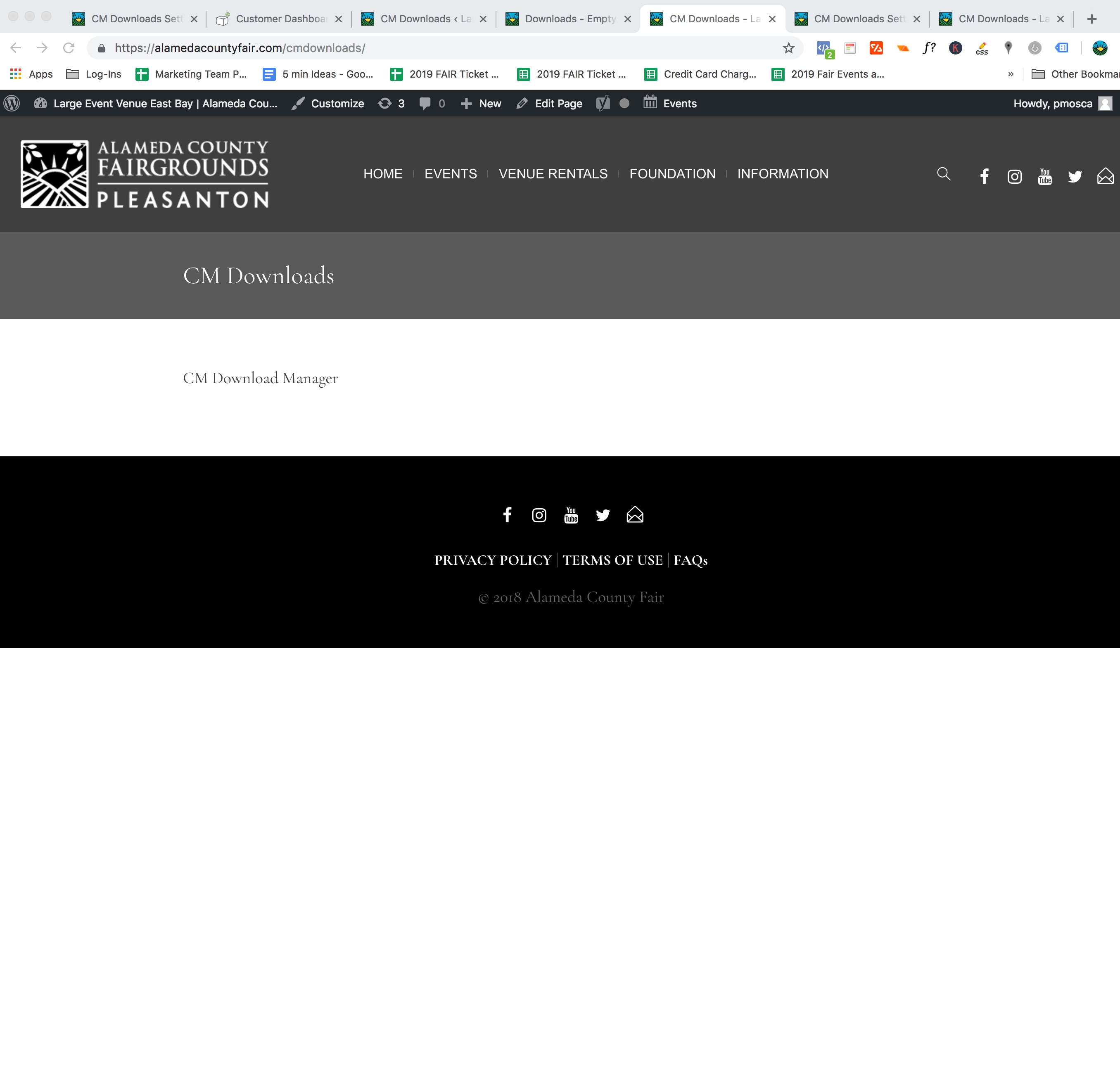1120x1071 pixels.
Task: Open YouTube icon in the header
Action: coord(1044,176)
